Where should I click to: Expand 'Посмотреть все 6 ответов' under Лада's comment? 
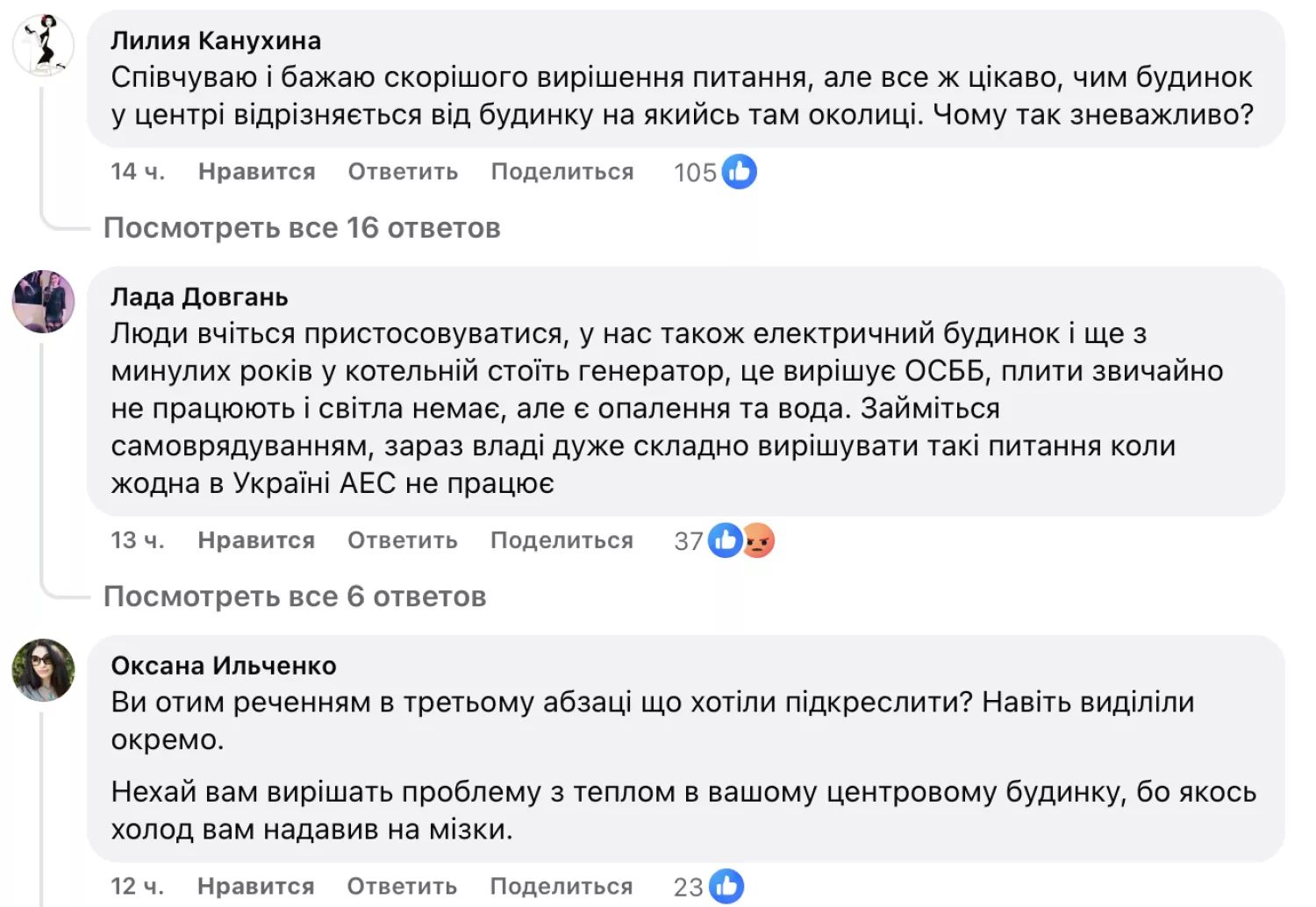click(x=295, y=596)
